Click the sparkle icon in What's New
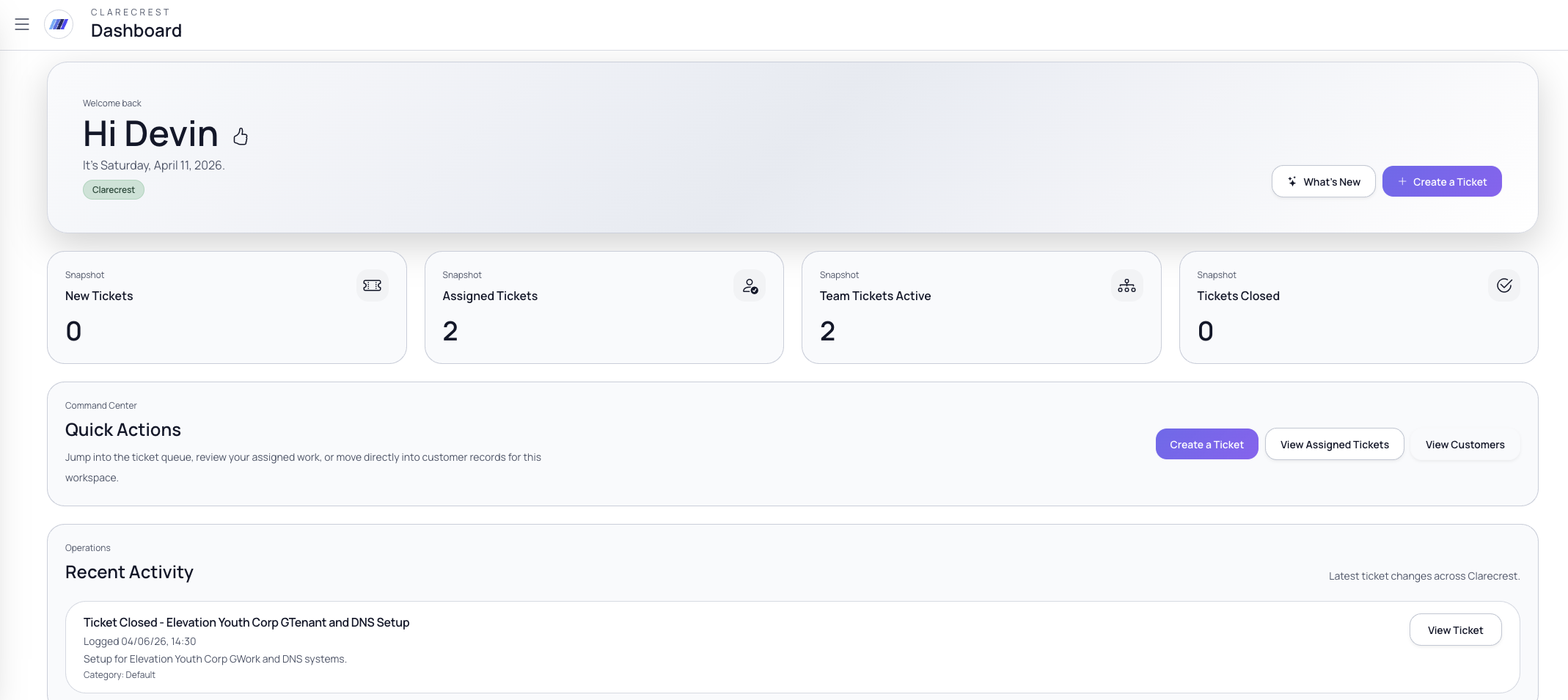This screenshot has width=1568, height=700. point(1292,181)
